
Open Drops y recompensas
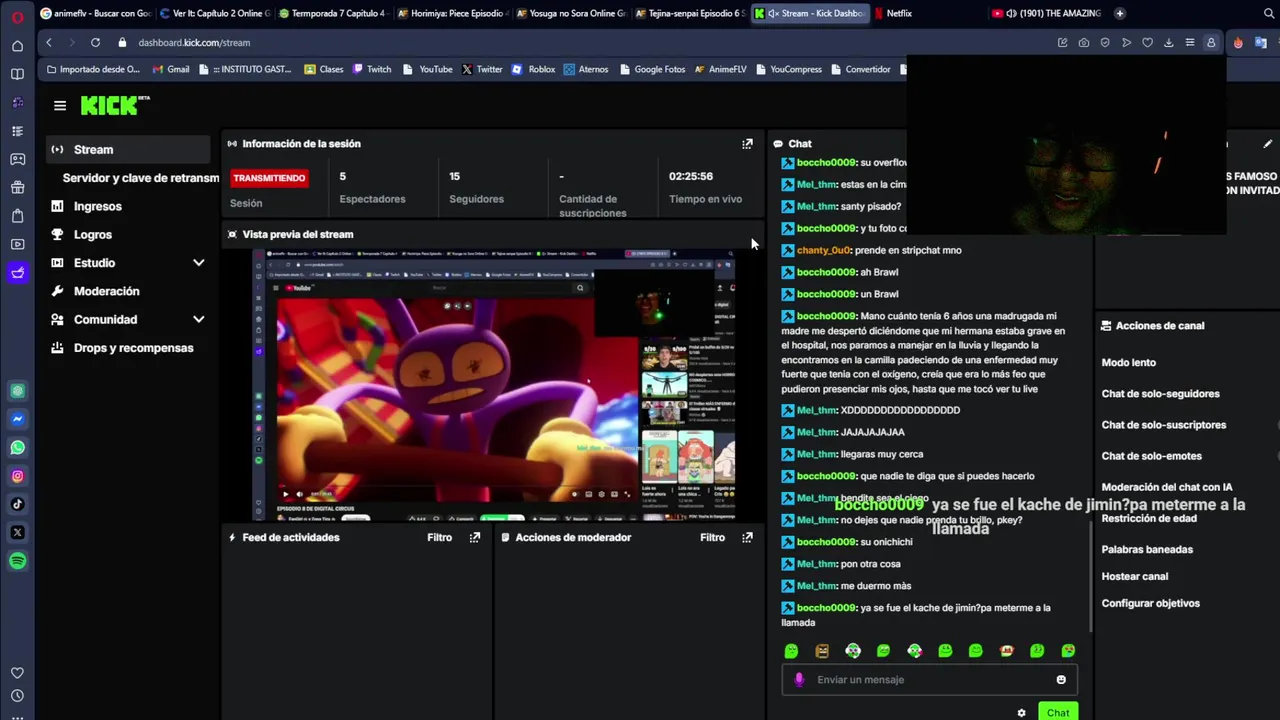pos(133,348)
